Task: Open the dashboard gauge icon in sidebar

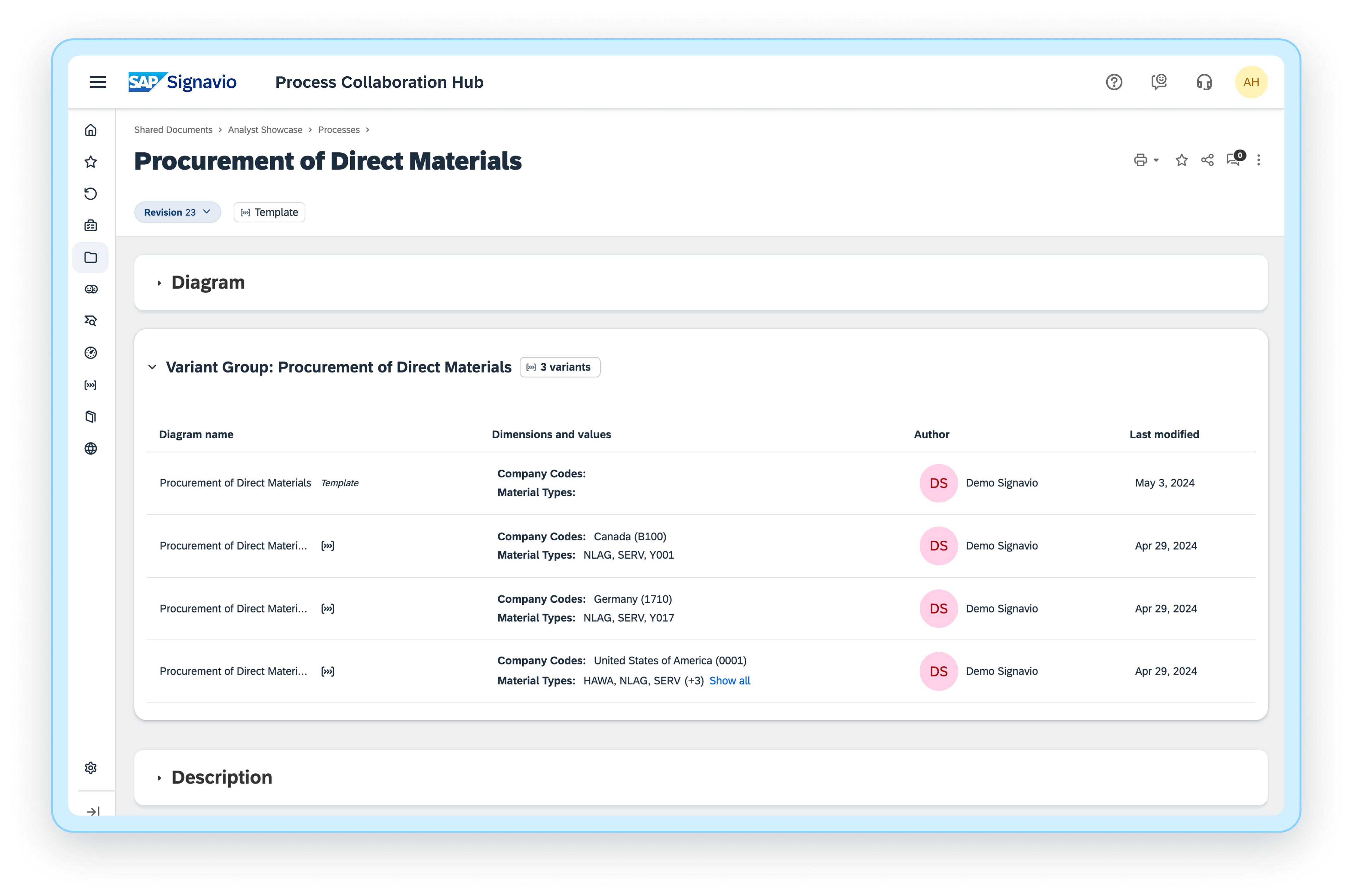Action: [x=91, y=353]
